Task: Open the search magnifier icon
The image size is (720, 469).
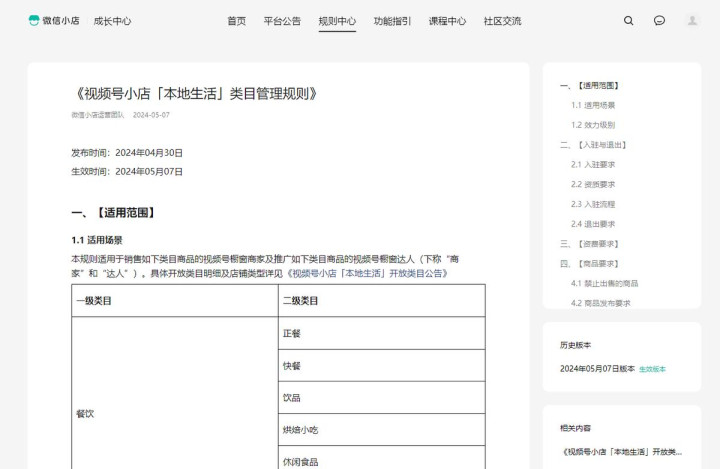Action: 628,21
